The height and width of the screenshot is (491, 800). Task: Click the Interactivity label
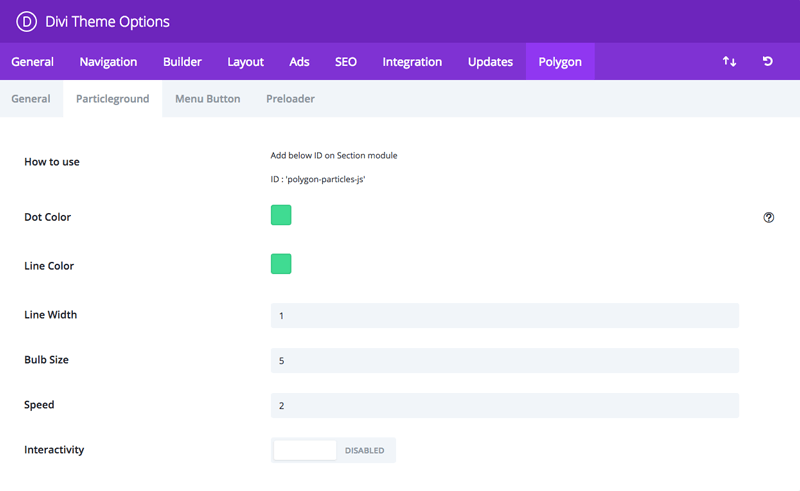54,450
